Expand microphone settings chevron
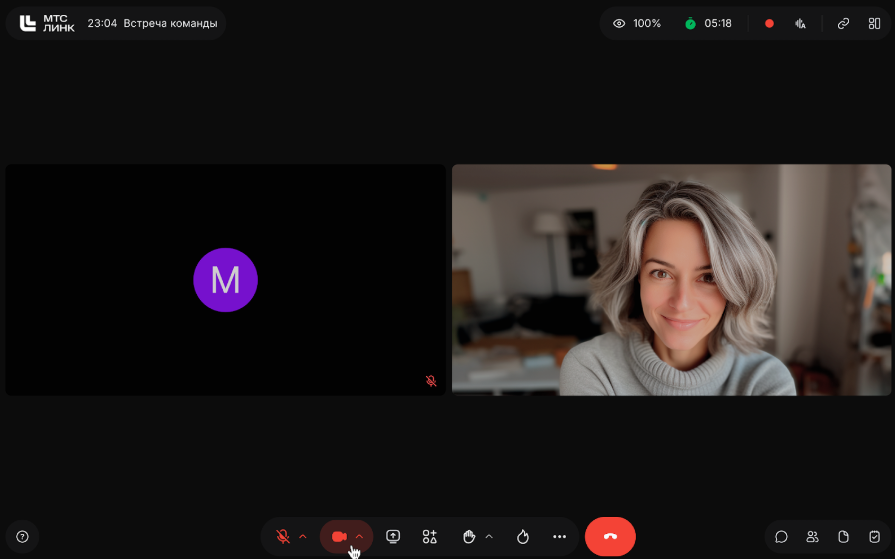Viewport: 895px width, 559px height. [303, 537]
